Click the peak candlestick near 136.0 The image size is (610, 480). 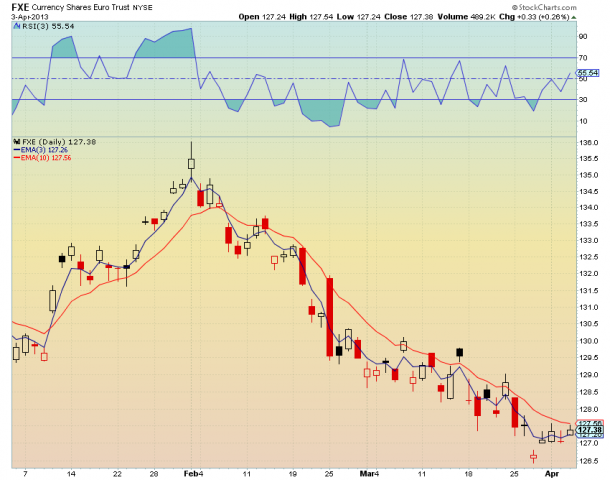point(191,163)
